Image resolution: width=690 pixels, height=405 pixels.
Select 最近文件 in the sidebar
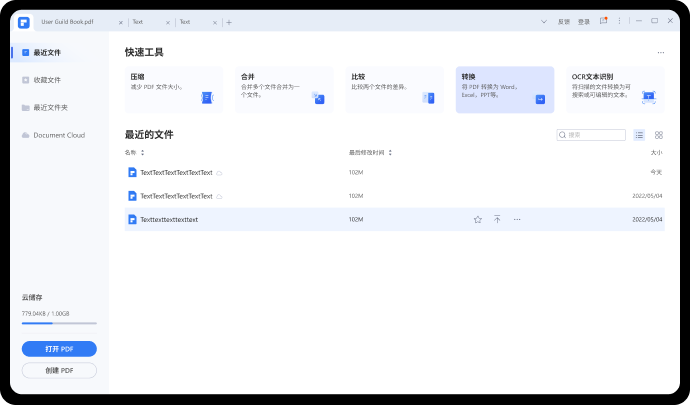tap(47, 52)
